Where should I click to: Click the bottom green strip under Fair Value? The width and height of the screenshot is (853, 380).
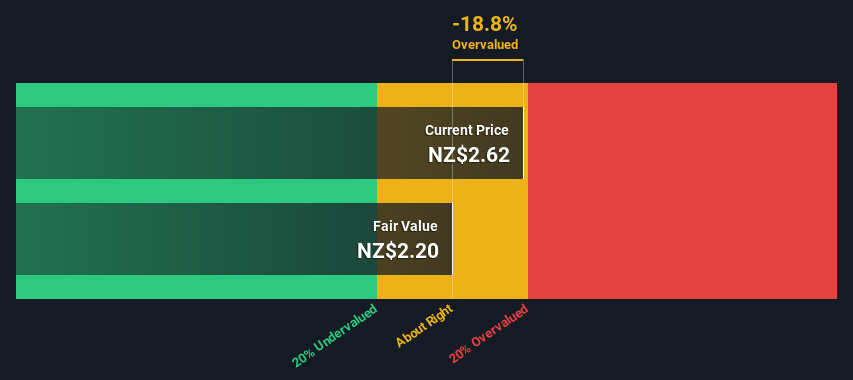pyautogui.click(x=196, y=286)
